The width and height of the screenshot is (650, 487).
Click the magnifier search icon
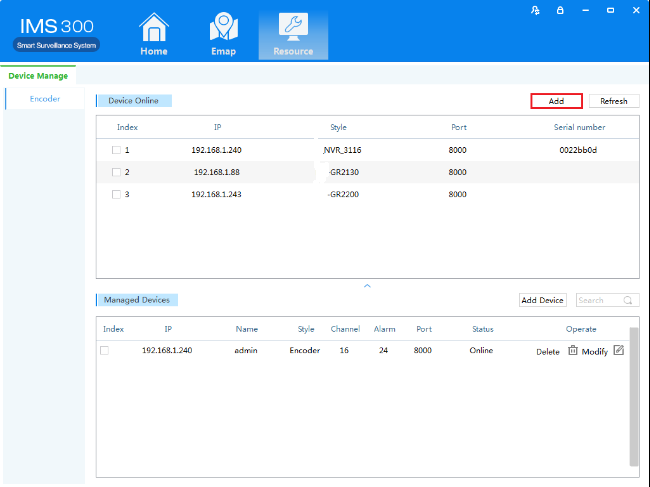point(628,300)
